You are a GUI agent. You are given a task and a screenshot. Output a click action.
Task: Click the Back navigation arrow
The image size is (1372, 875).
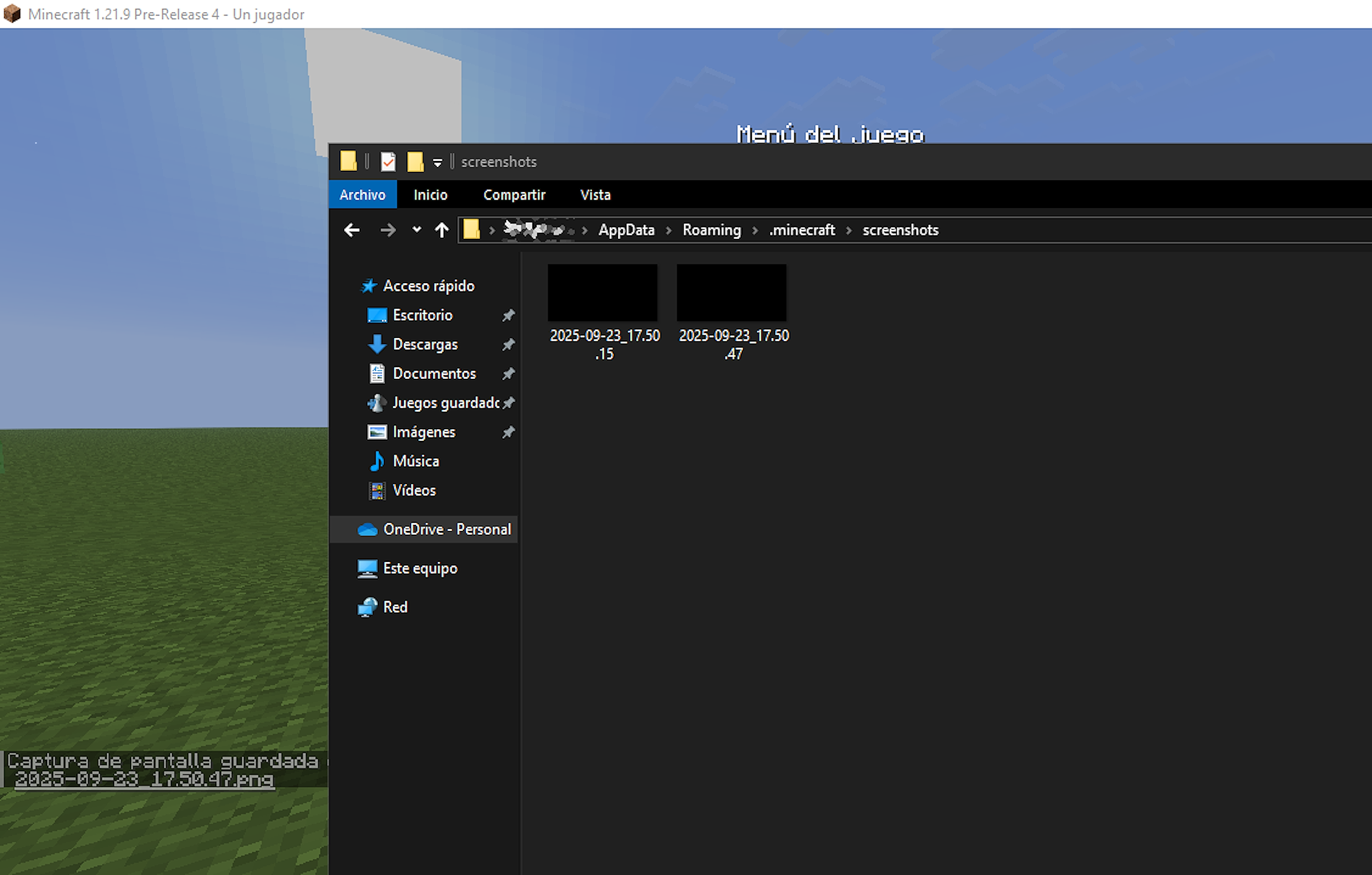point(352,230)
